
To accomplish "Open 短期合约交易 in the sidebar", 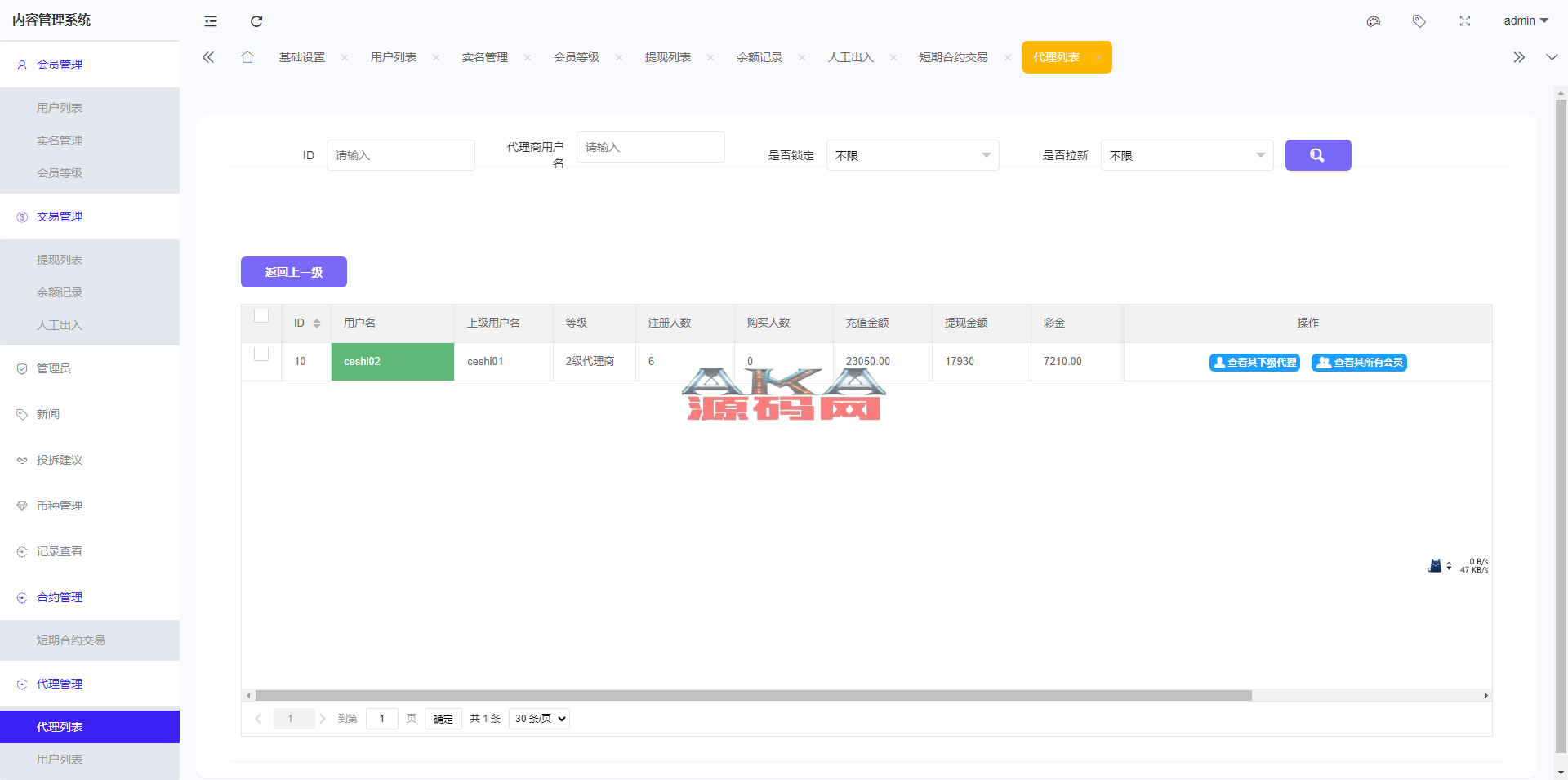I will coord(71,640).
